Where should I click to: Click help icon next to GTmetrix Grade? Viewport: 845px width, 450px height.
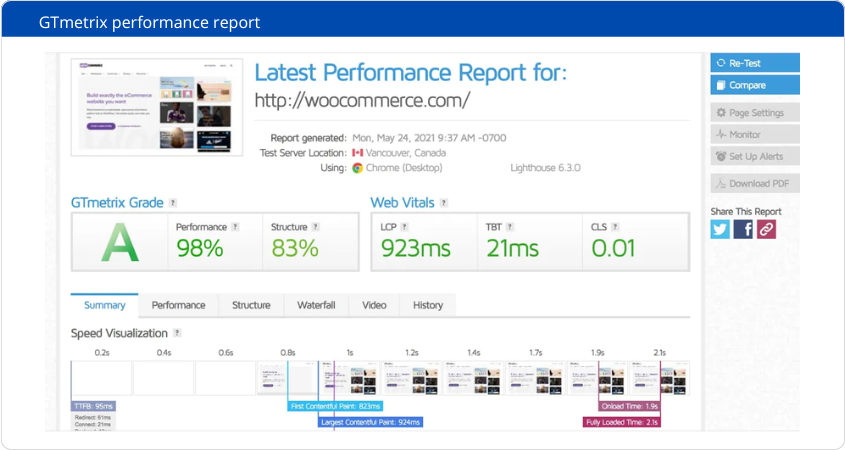pos(173,203)
